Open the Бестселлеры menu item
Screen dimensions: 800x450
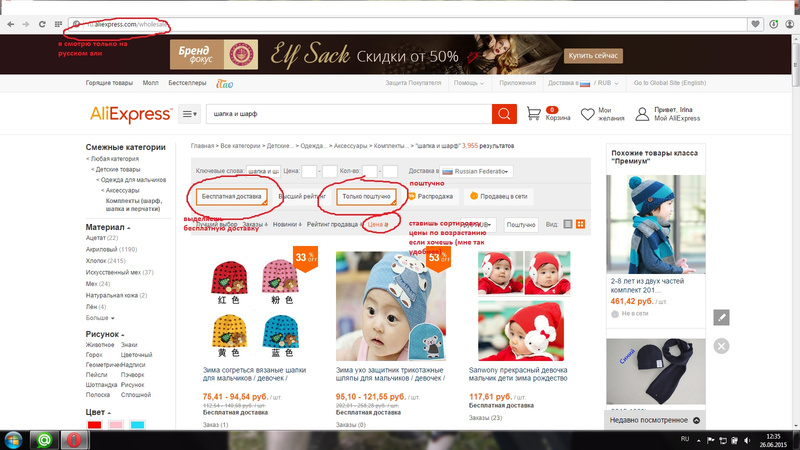point(187,83)
